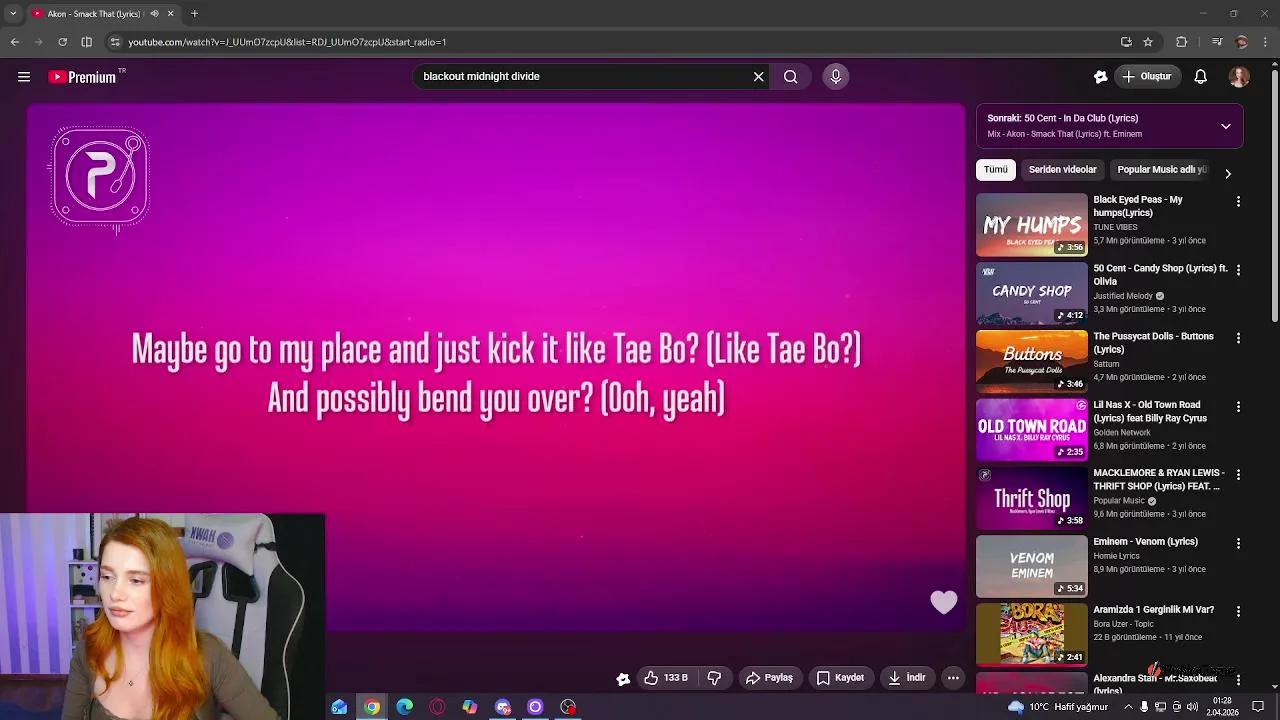The image size is (1280, 720).
Task: Open the Venom Eminem thumbnail
Action: click(1031, 566)
